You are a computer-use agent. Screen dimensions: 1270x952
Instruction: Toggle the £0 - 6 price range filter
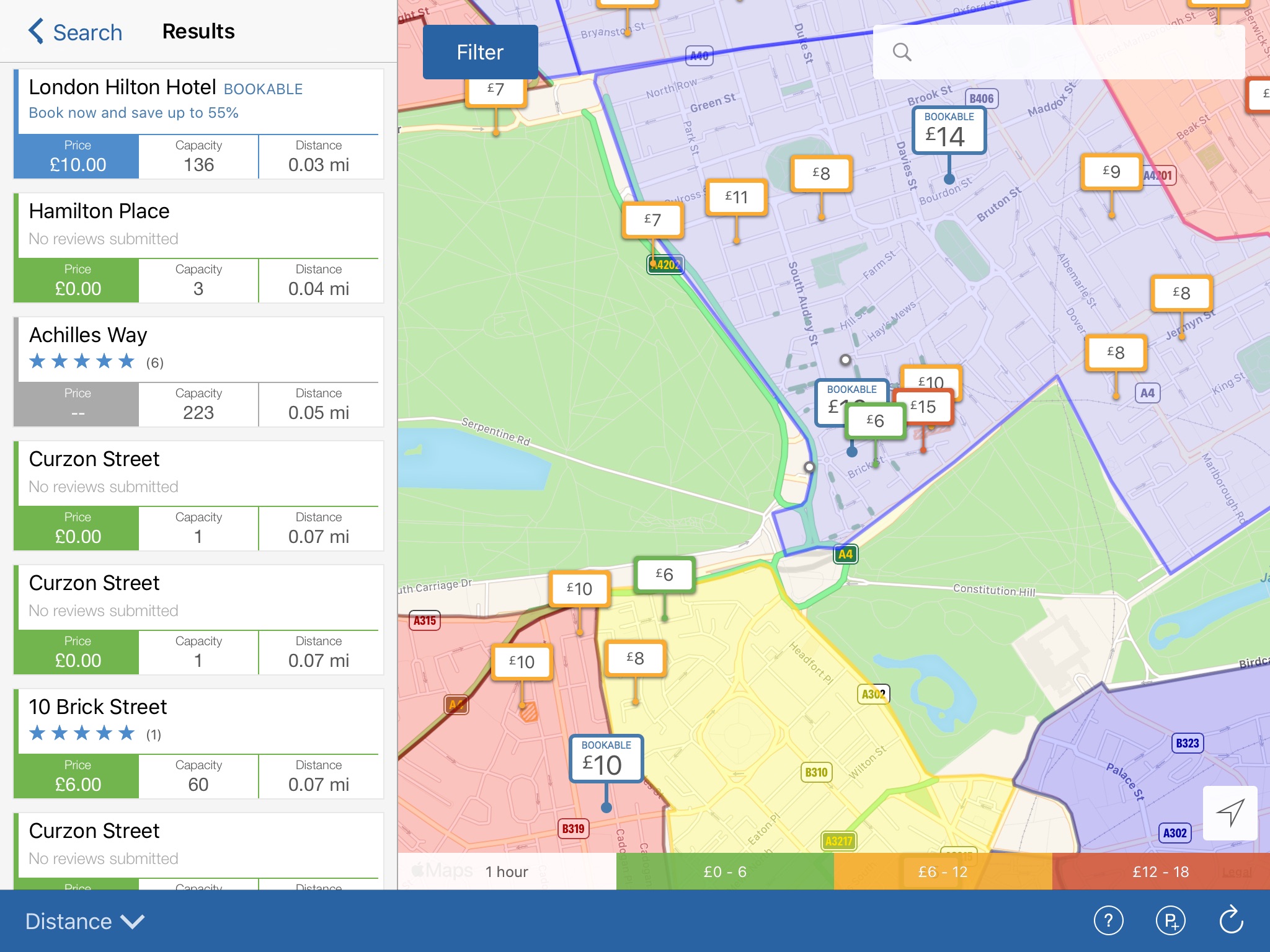(x=724, y=871)
